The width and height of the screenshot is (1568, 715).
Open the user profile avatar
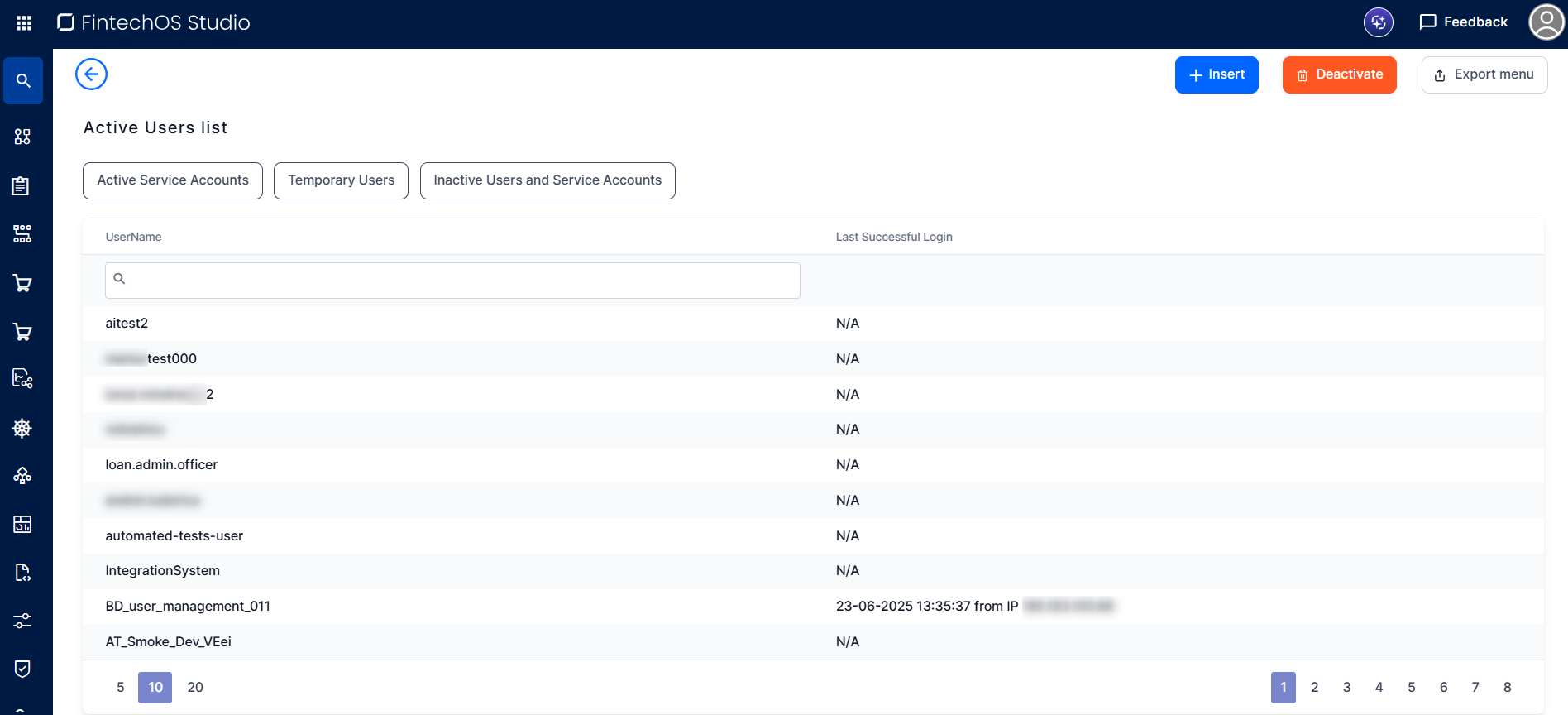click(x=1546, y=22)
